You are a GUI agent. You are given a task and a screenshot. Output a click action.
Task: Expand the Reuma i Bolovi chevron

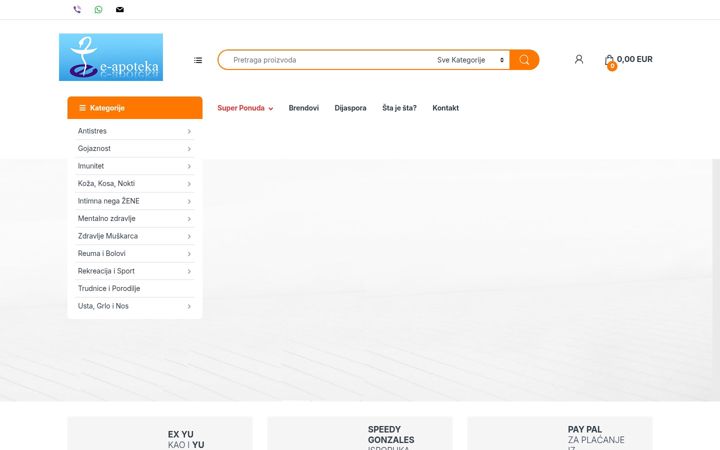(x=189, y=253)
